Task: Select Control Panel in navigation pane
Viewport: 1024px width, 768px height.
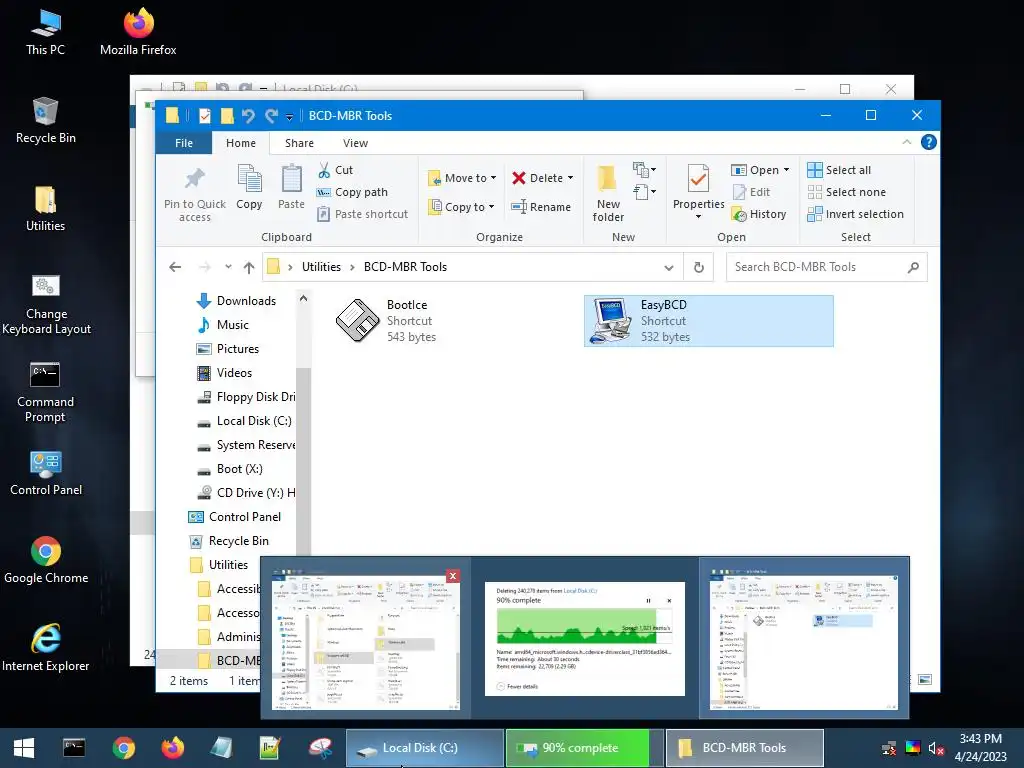Action: click(234, 517)
